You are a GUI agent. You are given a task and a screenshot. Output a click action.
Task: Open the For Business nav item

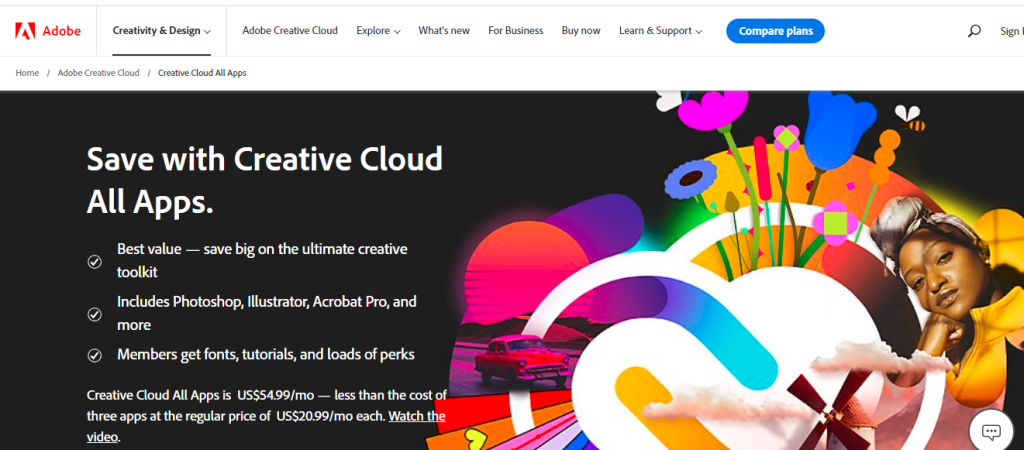515,31
